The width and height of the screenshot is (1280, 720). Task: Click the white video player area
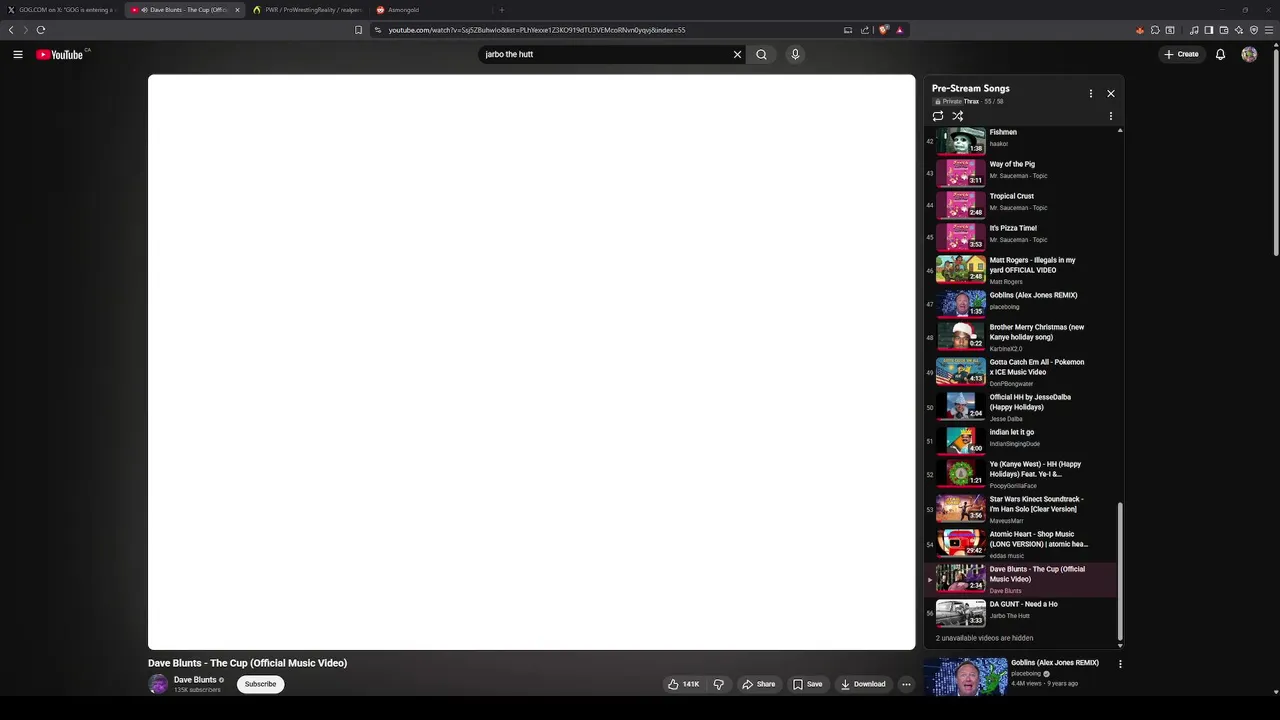tap(531, 362)
